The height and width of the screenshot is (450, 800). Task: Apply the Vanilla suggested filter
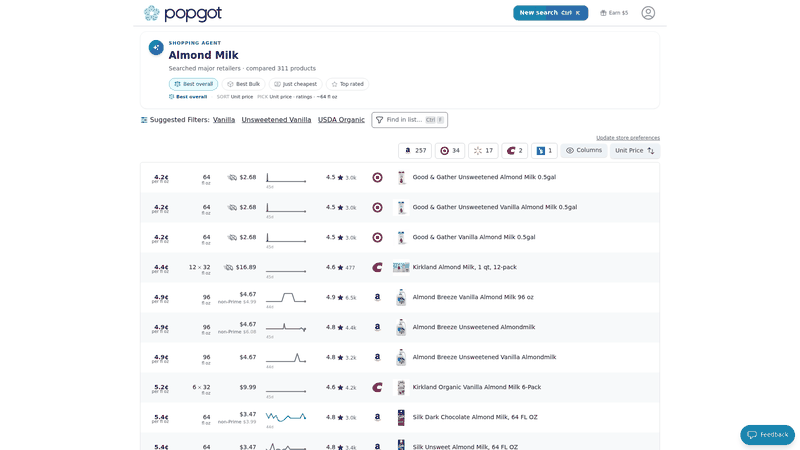[x=224, y=120]
